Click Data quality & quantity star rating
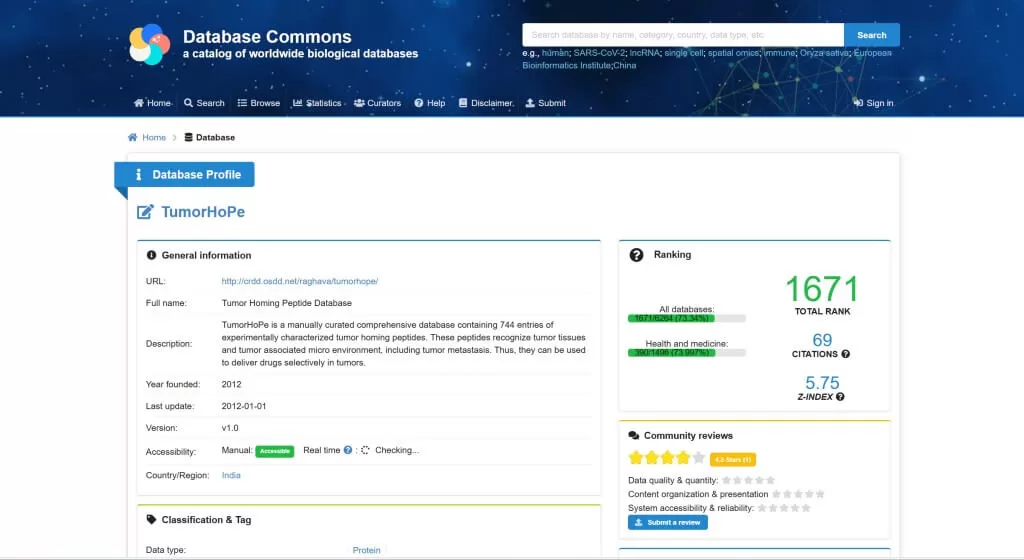 click(x=748, y=480)
